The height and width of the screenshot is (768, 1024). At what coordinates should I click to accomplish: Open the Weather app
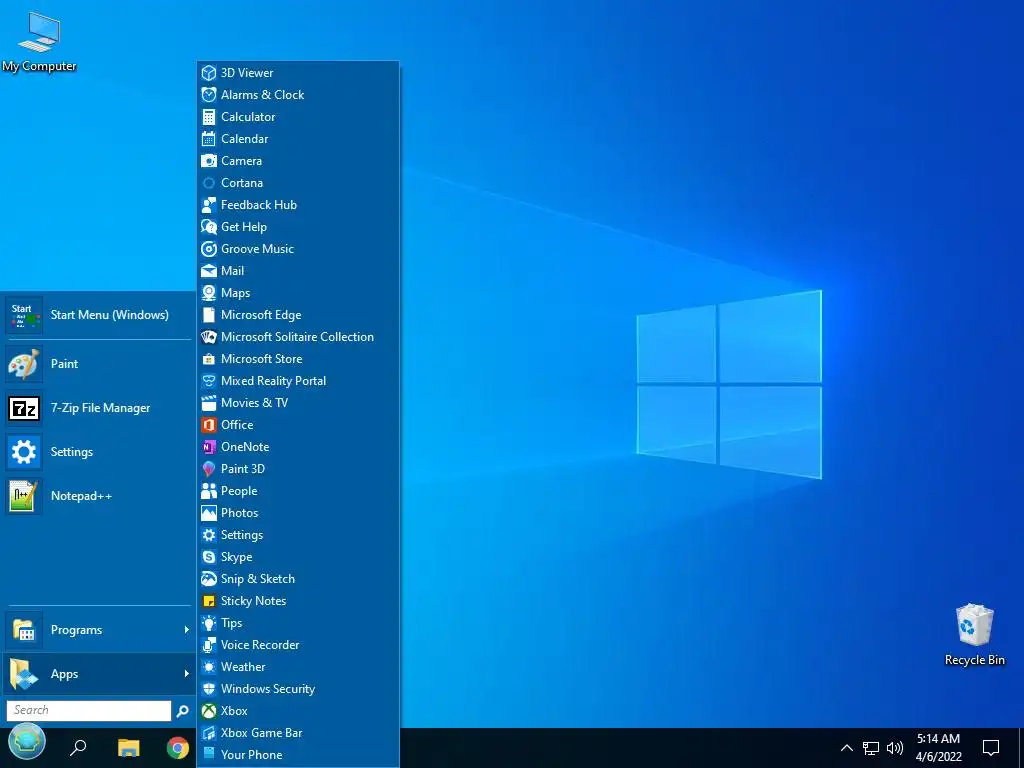(x=298, y=667)
